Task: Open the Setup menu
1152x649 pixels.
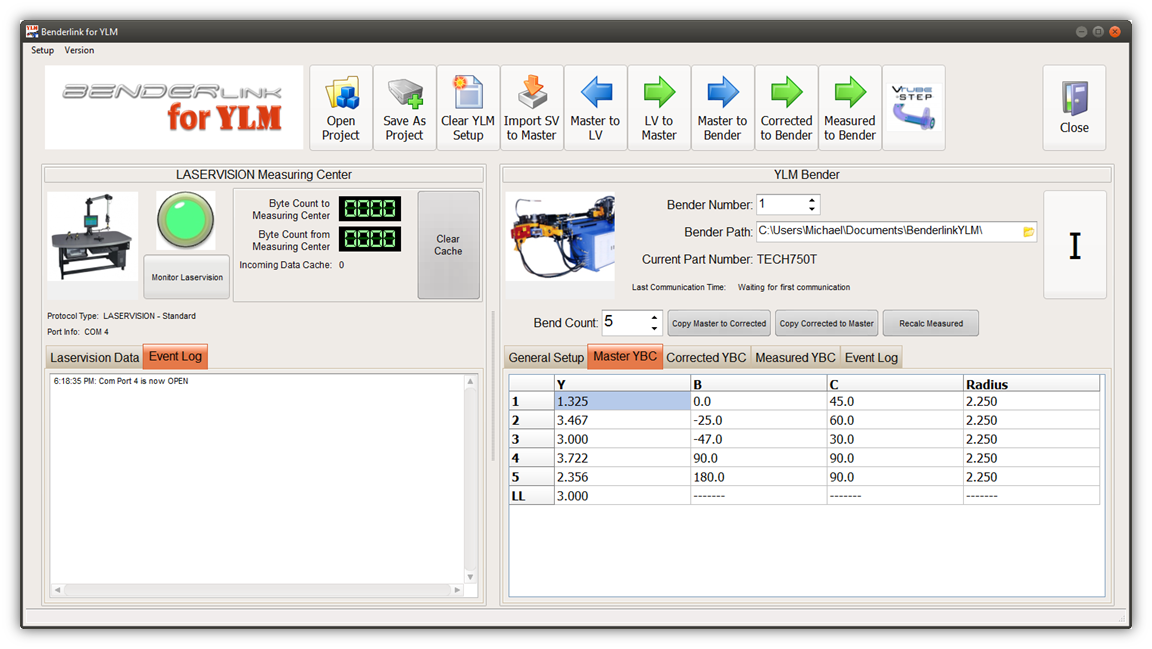Action: click(x=42, y=50)
